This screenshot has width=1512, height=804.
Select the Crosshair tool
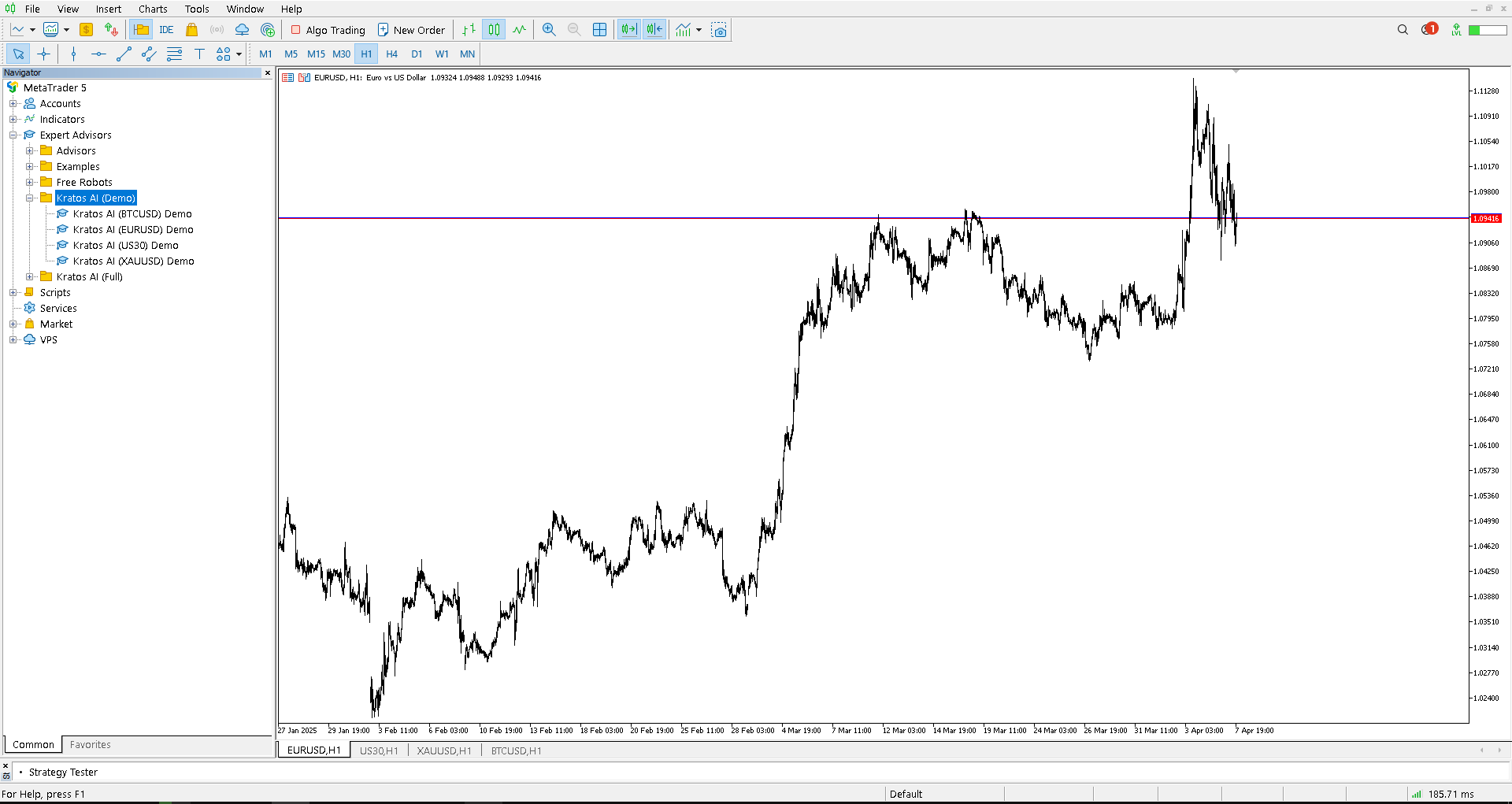point(44,54)
